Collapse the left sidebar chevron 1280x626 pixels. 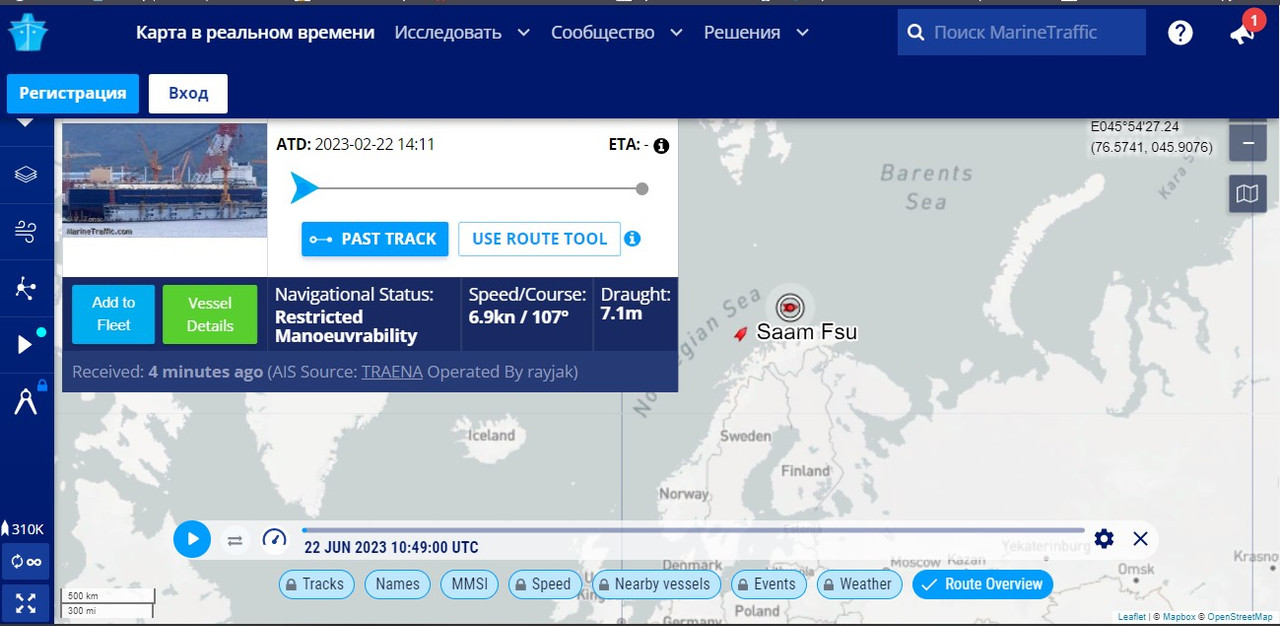point(26,123)
